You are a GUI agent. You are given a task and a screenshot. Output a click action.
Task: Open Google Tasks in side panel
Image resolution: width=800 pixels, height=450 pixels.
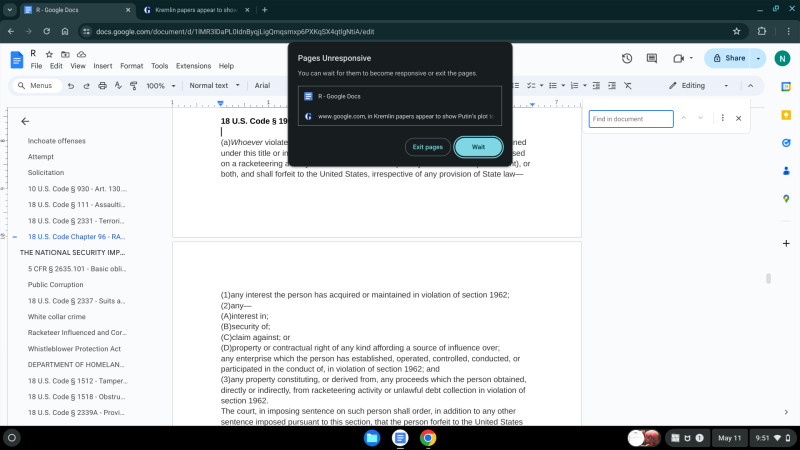tap(786, 143)
